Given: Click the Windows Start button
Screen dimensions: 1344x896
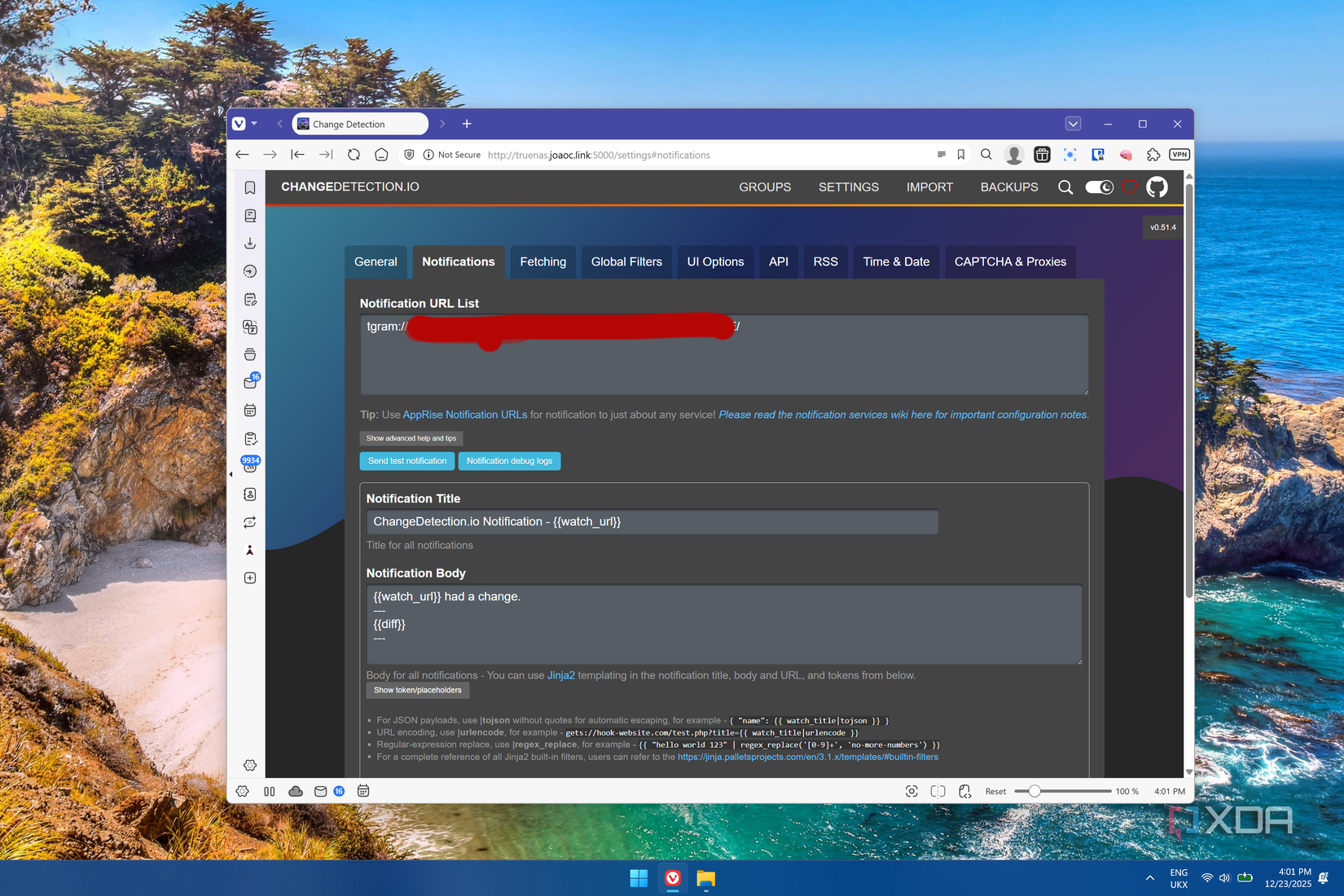Looking at the screenshot, I should coord(639,878).
